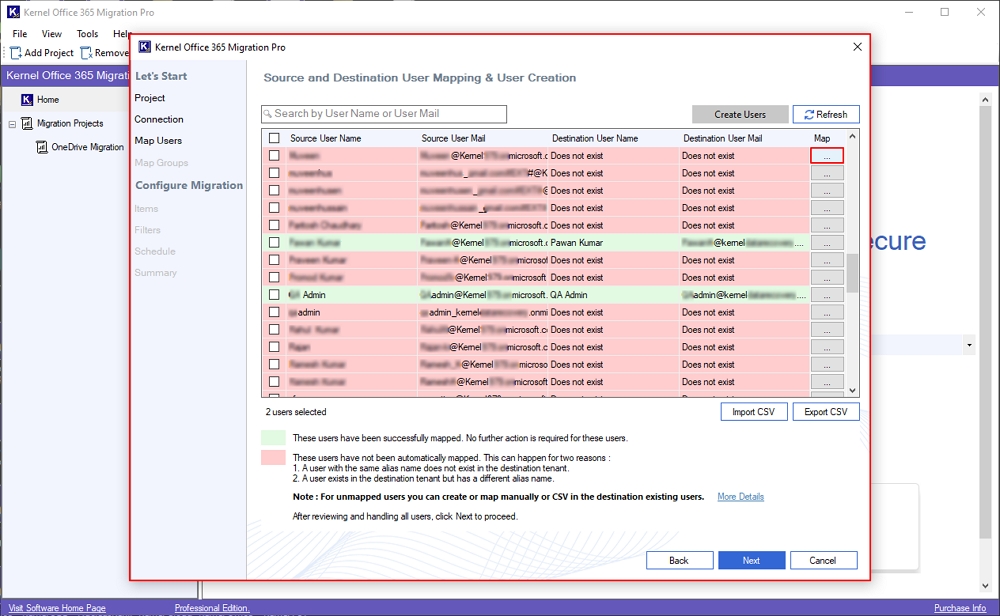Click the Refresh button icon
Image resolution: width=1000 pixels, height=616 pixels.
pyautogui.click(x=809, y=115)
